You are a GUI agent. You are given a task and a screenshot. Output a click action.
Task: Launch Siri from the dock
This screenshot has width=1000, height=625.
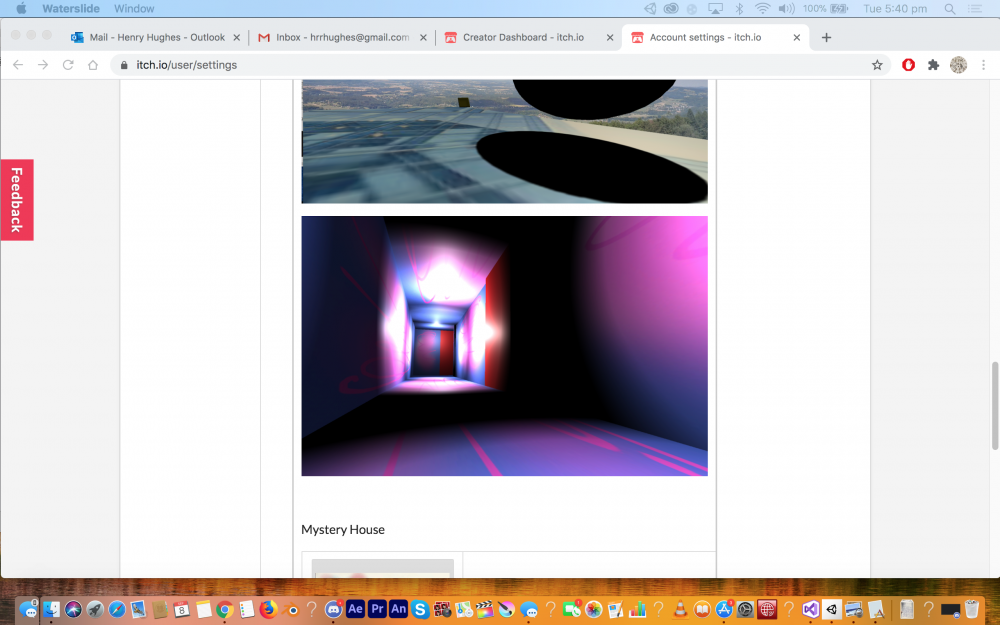[73, 609]
